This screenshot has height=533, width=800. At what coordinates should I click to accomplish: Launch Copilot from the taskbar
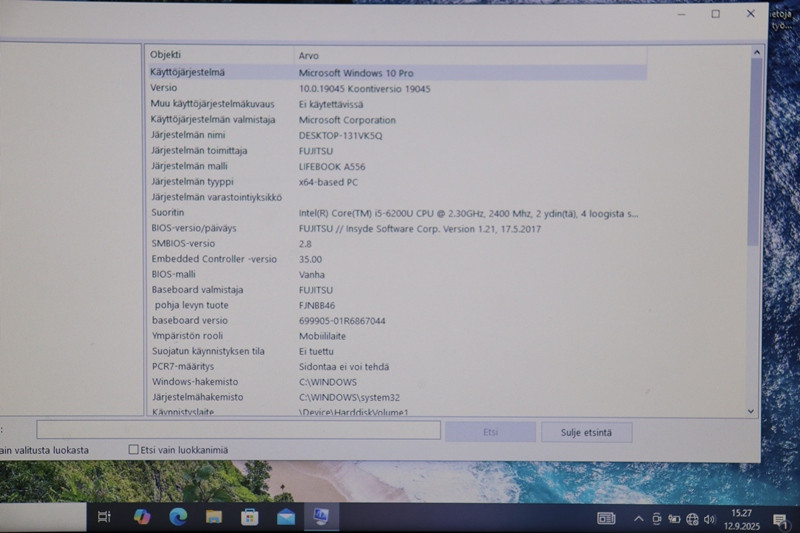[142, 517]
